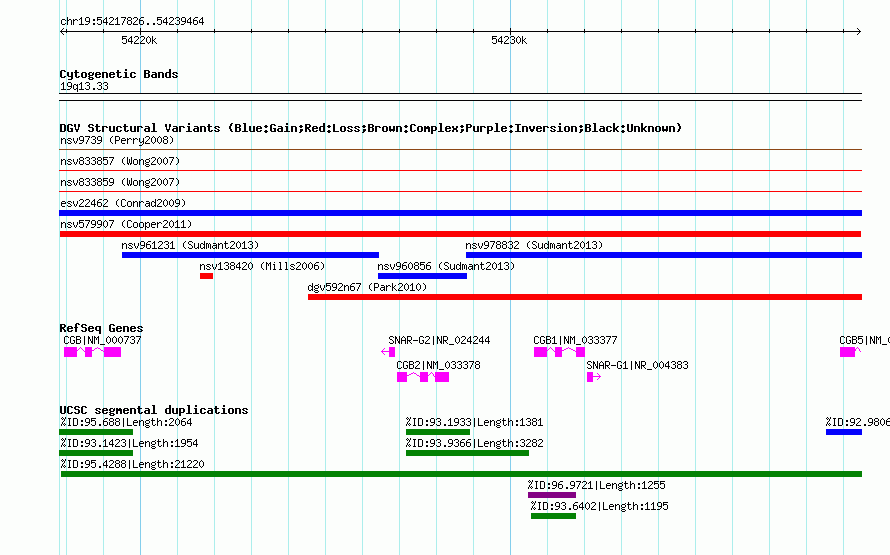Screen dimensions: 890x555
Task: Click the nsv978832 (Sudmant2013) label
Action: 534,245
